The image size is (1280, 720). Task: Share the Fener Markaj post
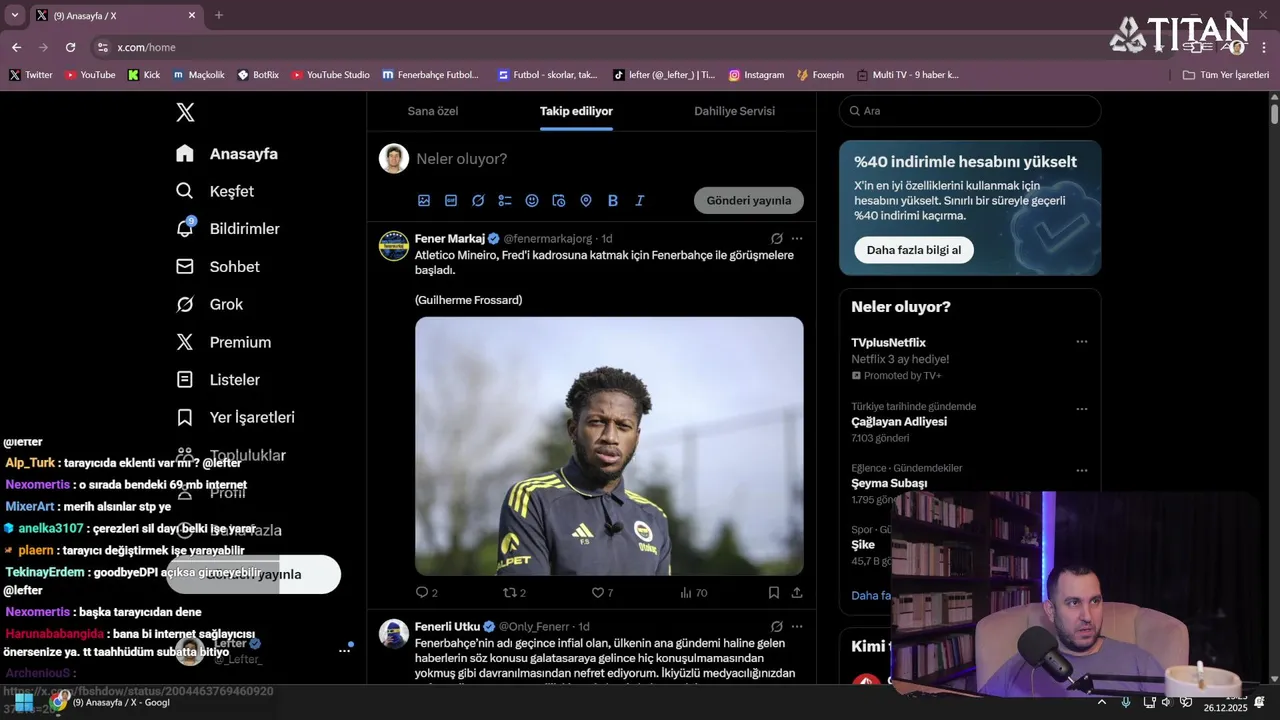tap(797, 593)
